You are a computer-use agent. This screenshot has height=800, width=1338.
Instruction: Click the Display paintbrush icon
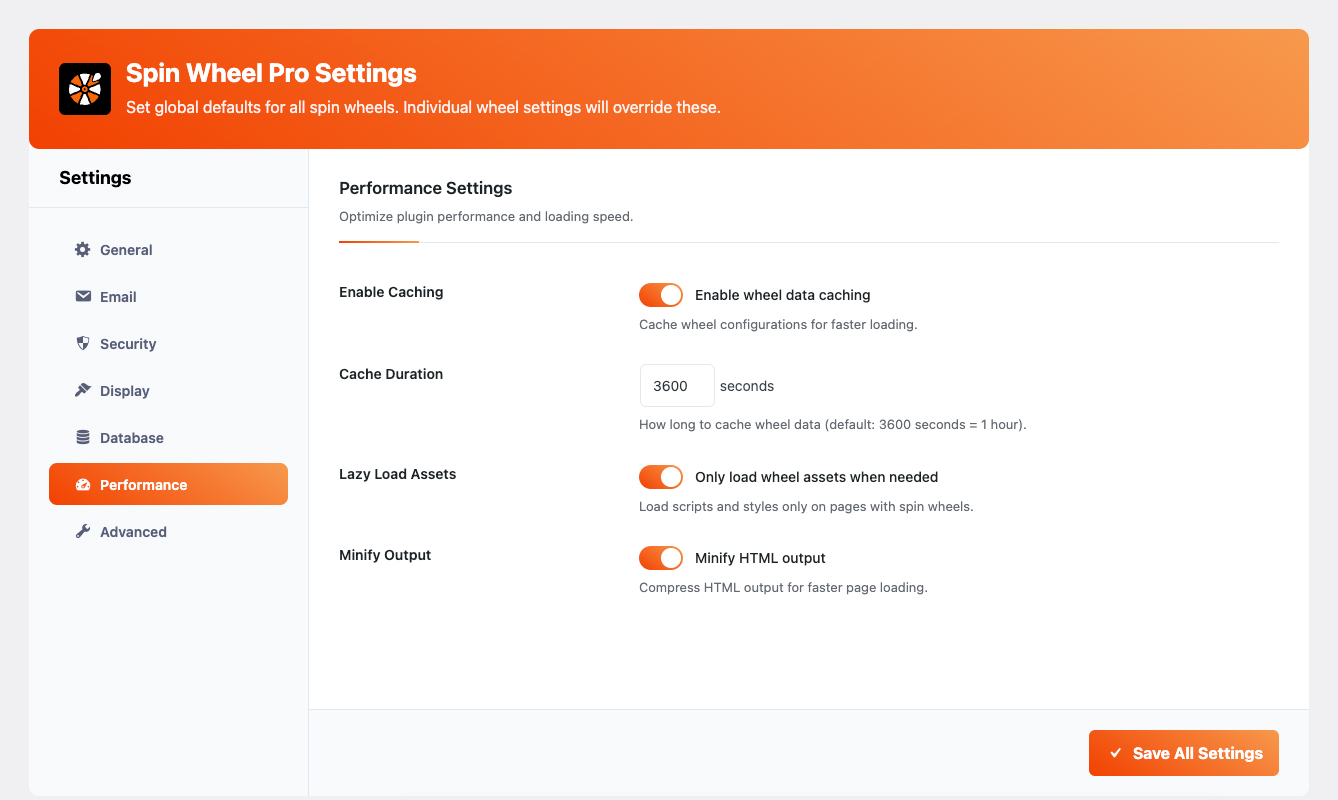click(x=82, y=390)
